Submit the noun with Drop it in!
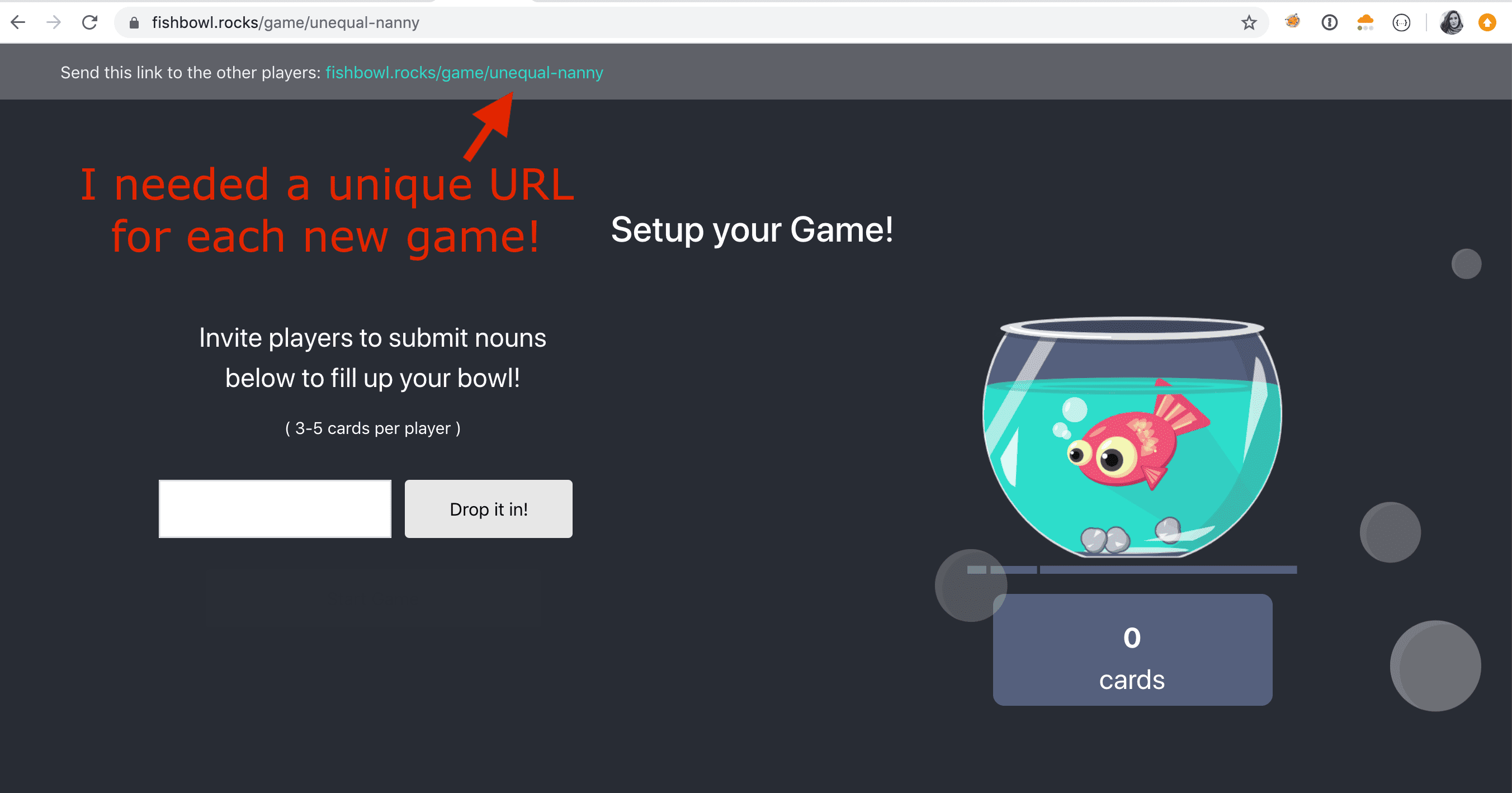Screen dimensions: 1512x793 (488, 508)
